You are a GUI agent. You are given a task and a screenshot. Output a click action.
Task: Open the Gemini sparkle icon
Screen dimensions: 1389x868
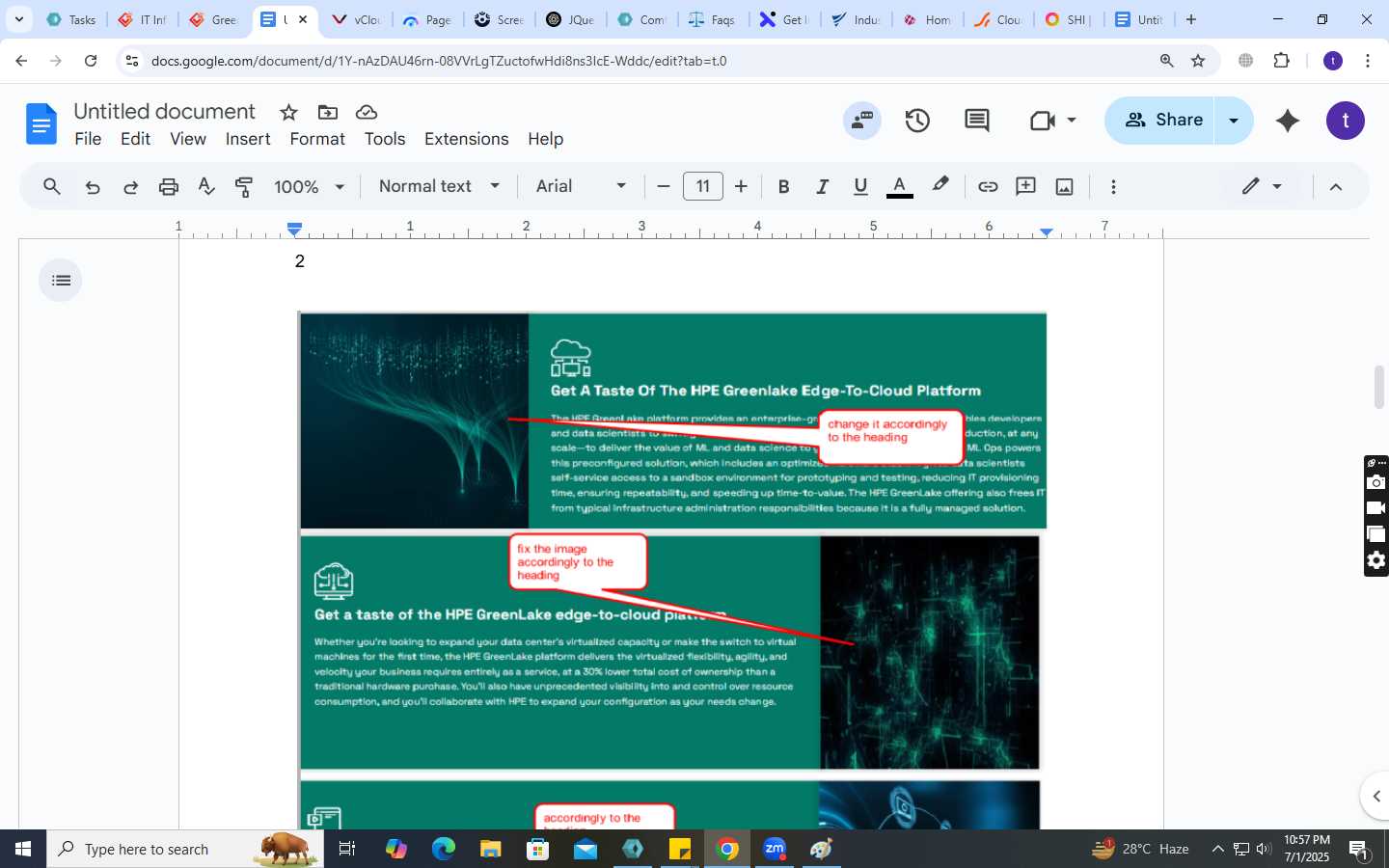pos(1288,121)
